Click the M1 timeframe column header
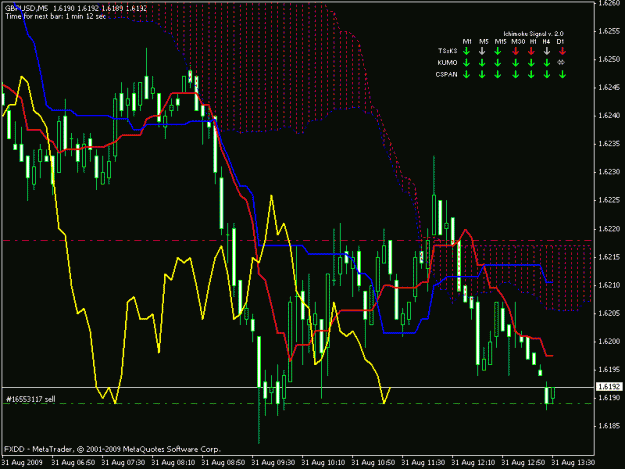The height and width of the screenshot is (469, 625). (467, 41)
